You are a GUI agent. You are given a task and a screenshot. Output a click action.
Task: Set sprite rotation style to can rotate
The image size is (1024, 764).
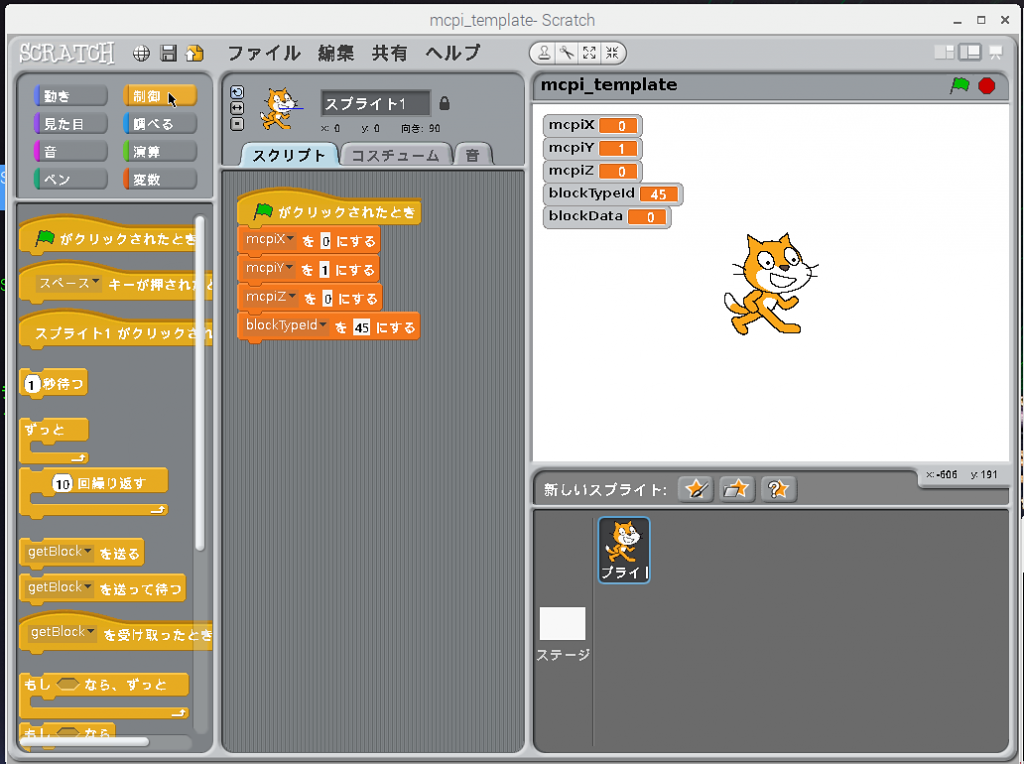pyautogui.click(x=237, y=92)
